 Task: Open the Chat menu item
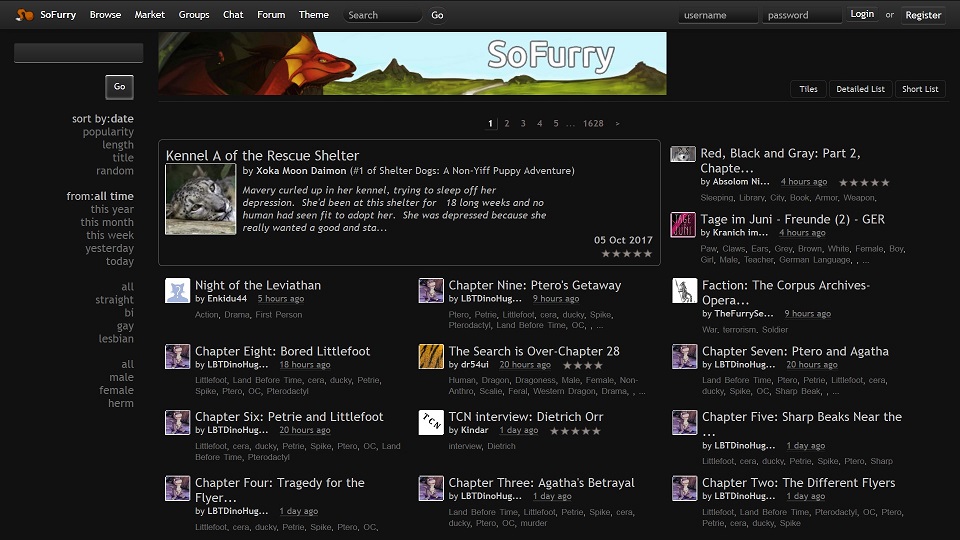point(233,15)
